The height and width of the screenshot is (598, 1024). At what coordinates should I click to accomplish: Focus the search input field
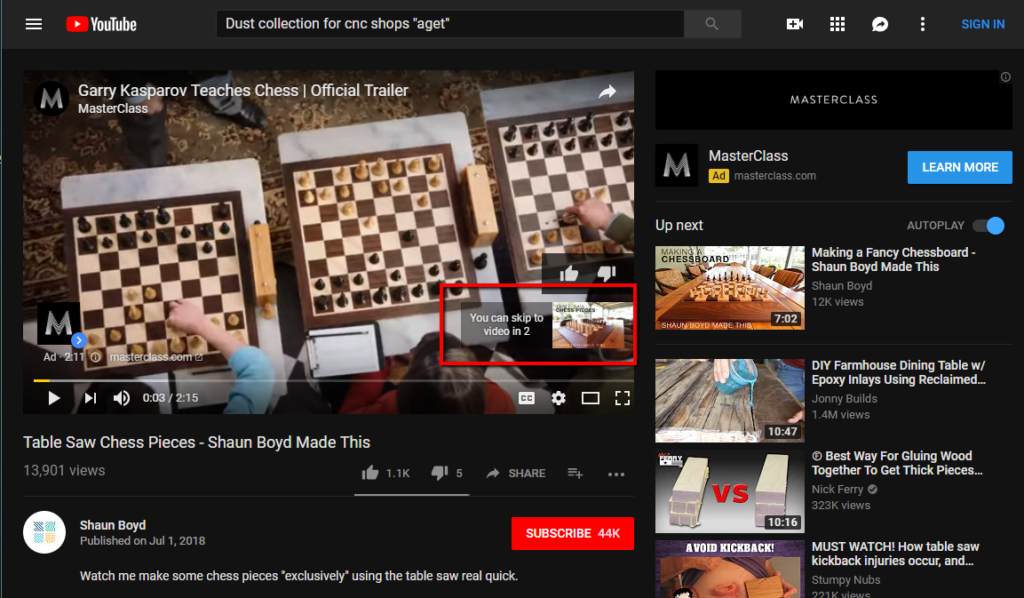(x=450, y=24)
